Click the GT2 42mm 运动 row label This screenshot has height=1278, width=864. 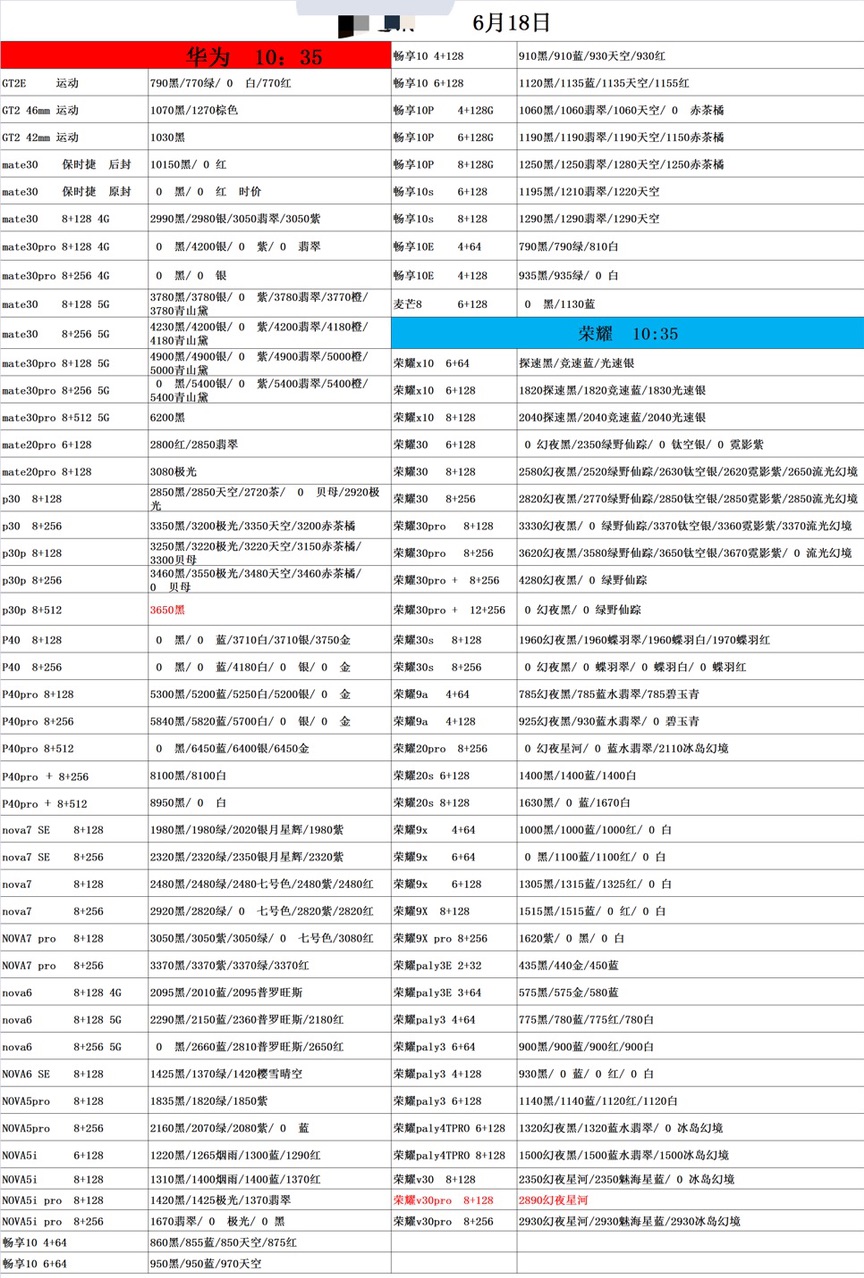(x=74, y=137)
